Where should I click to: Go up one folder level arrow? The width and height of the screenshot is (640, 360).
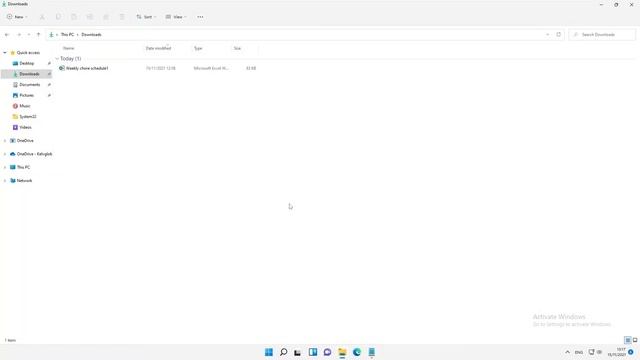38,35
